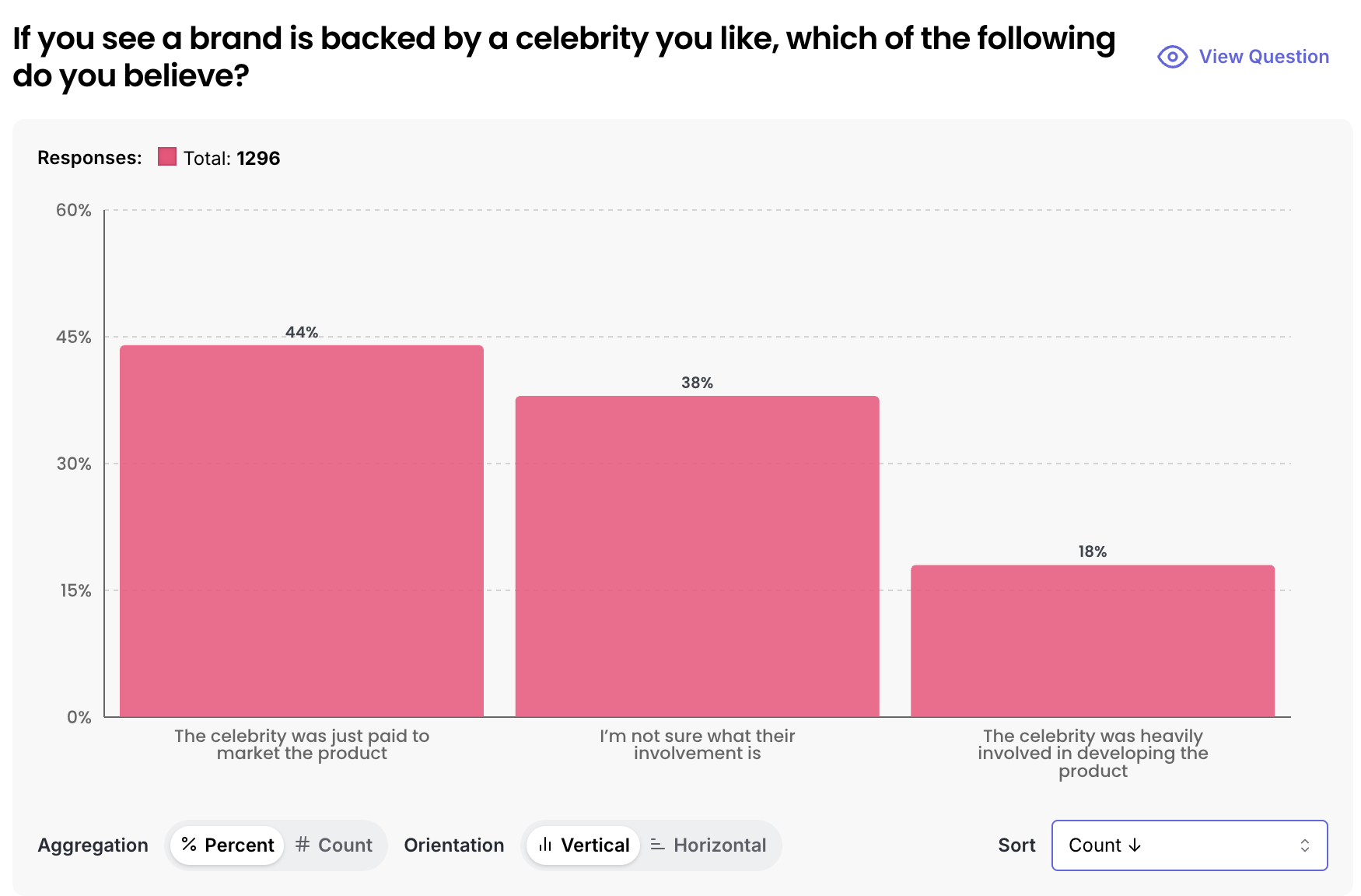Click the eye icon beside View Question

(1172, 57)
